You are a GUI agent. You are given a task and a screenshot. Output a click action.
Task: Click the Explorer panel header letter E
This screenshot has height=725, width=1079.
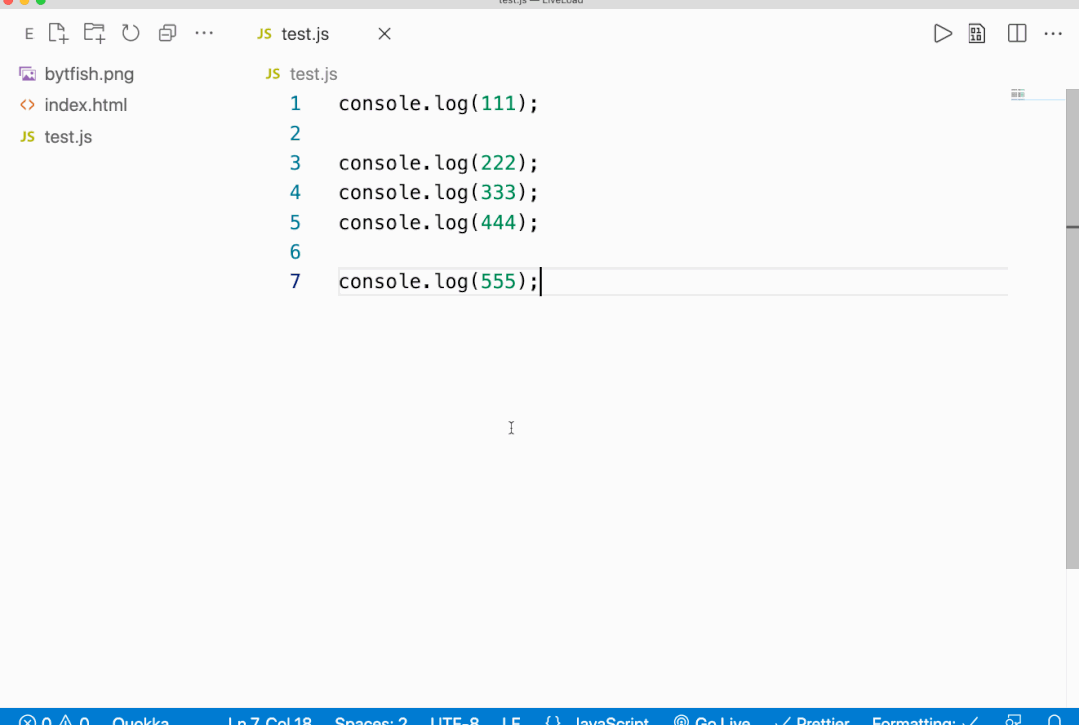(x=29, y=34)
